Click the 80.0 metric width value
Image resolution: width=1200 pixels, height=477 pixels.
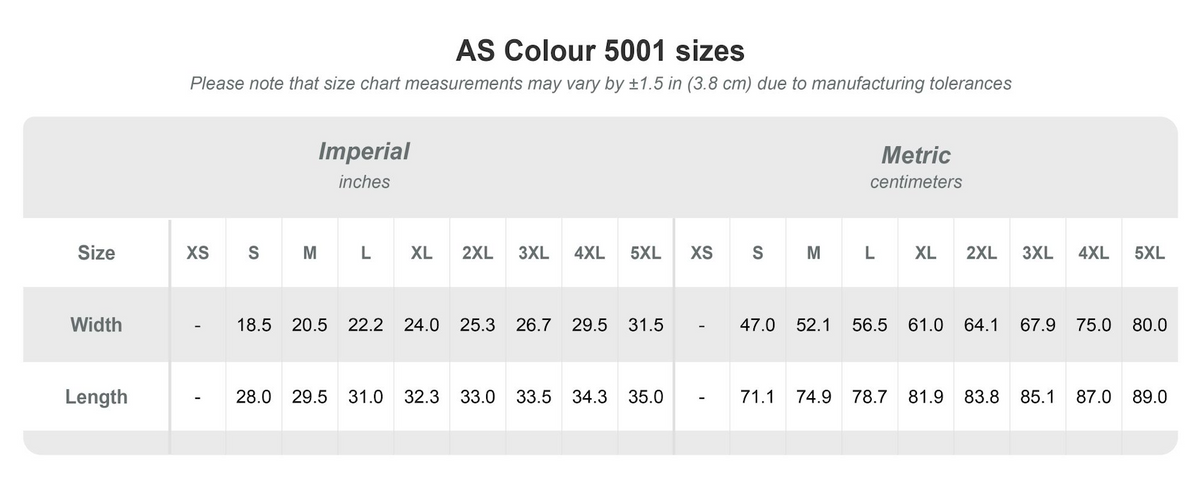click(1150, 325)
